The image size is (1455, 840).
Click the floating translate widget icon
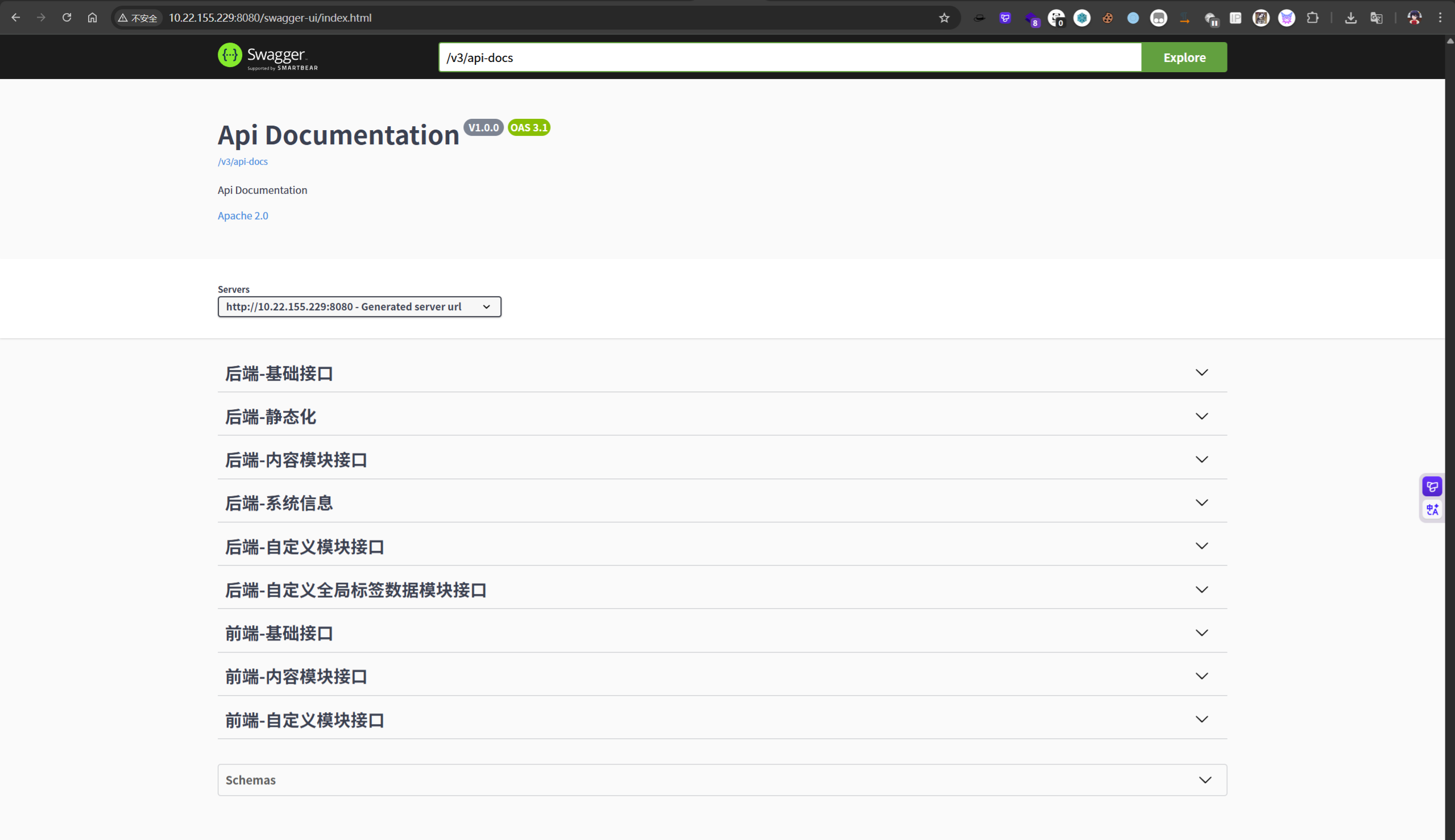tap(1432, 509)
